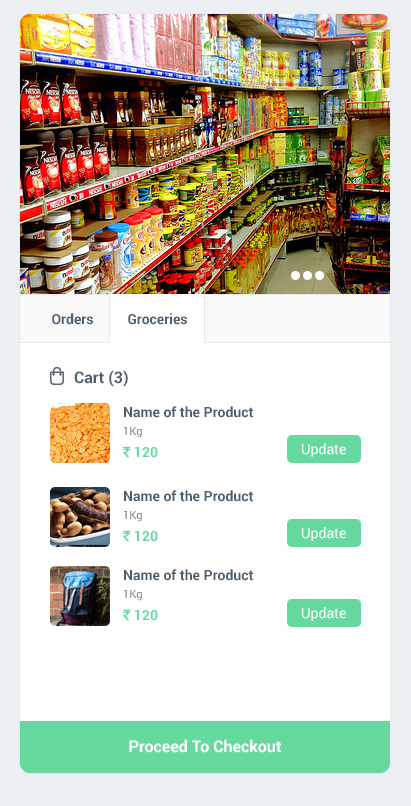Image resolution: width=411 pixels, height=806 pixels.
Task: Click the Cart (3) heading
Action: pos(101,378)
